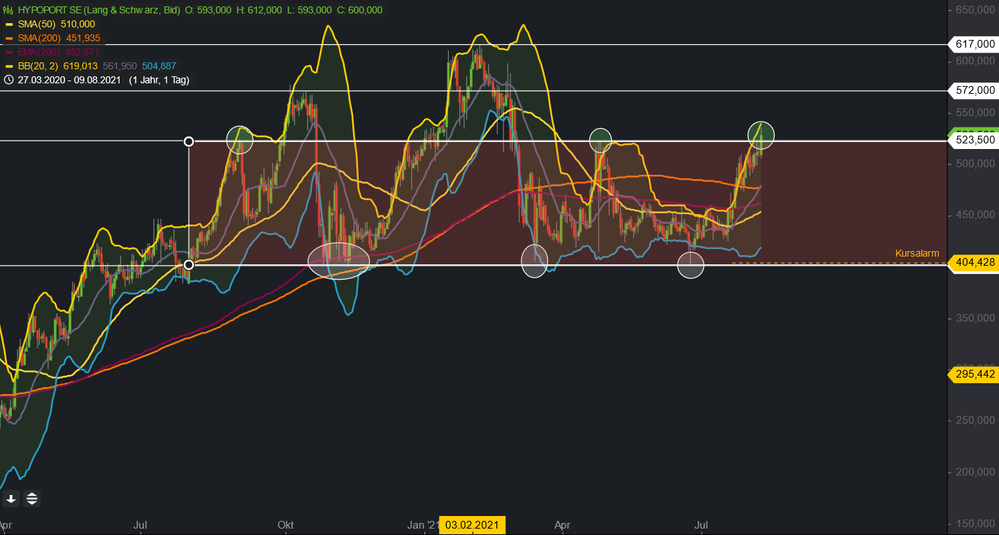This screenshot has height=535, width=999.
Task: Click the download arrow icon at bottom left
Action: tap(11, 498)
